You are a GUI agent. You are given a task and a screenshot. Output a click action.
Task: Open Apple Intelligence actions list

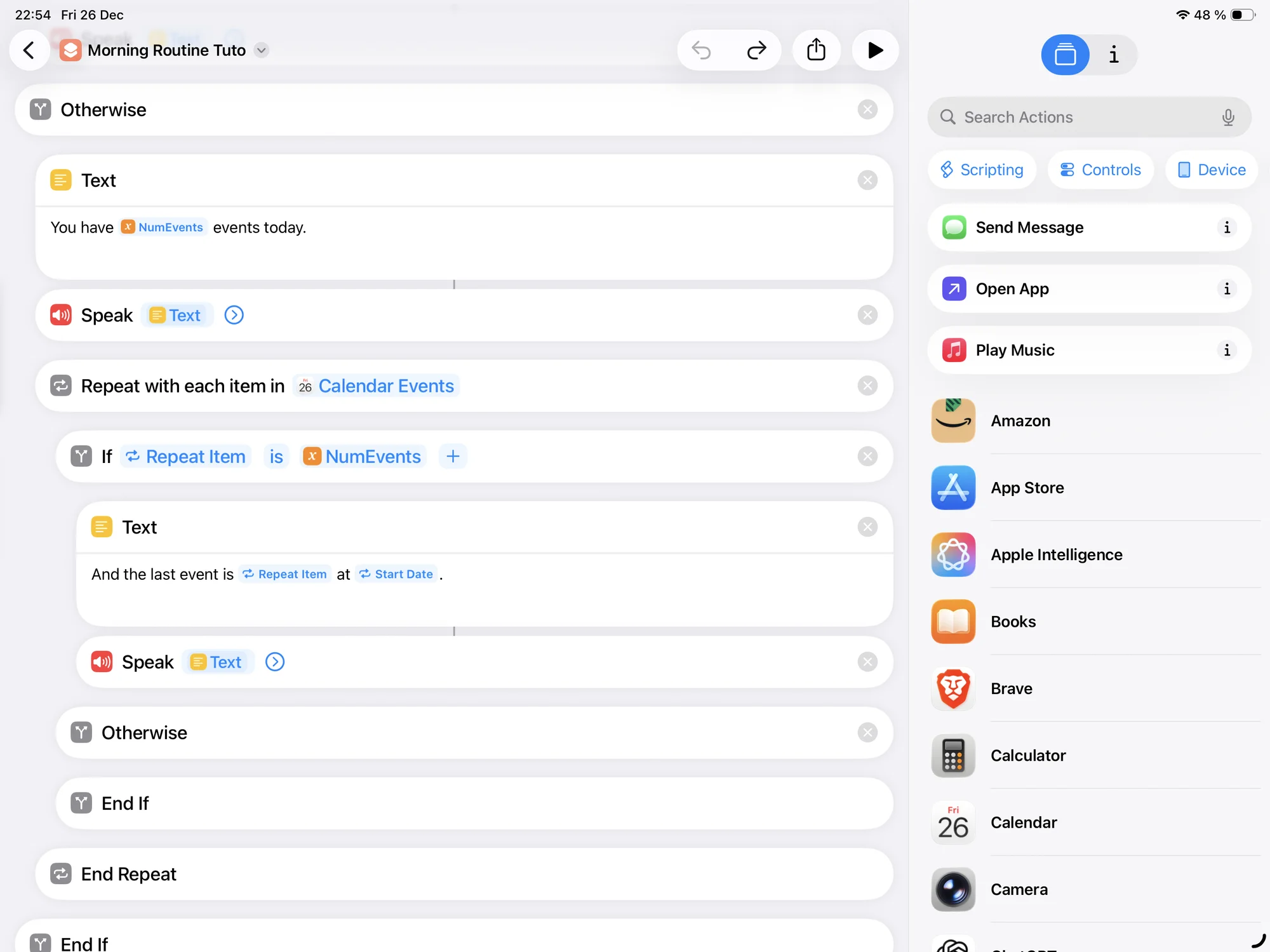pos(1056,554)
